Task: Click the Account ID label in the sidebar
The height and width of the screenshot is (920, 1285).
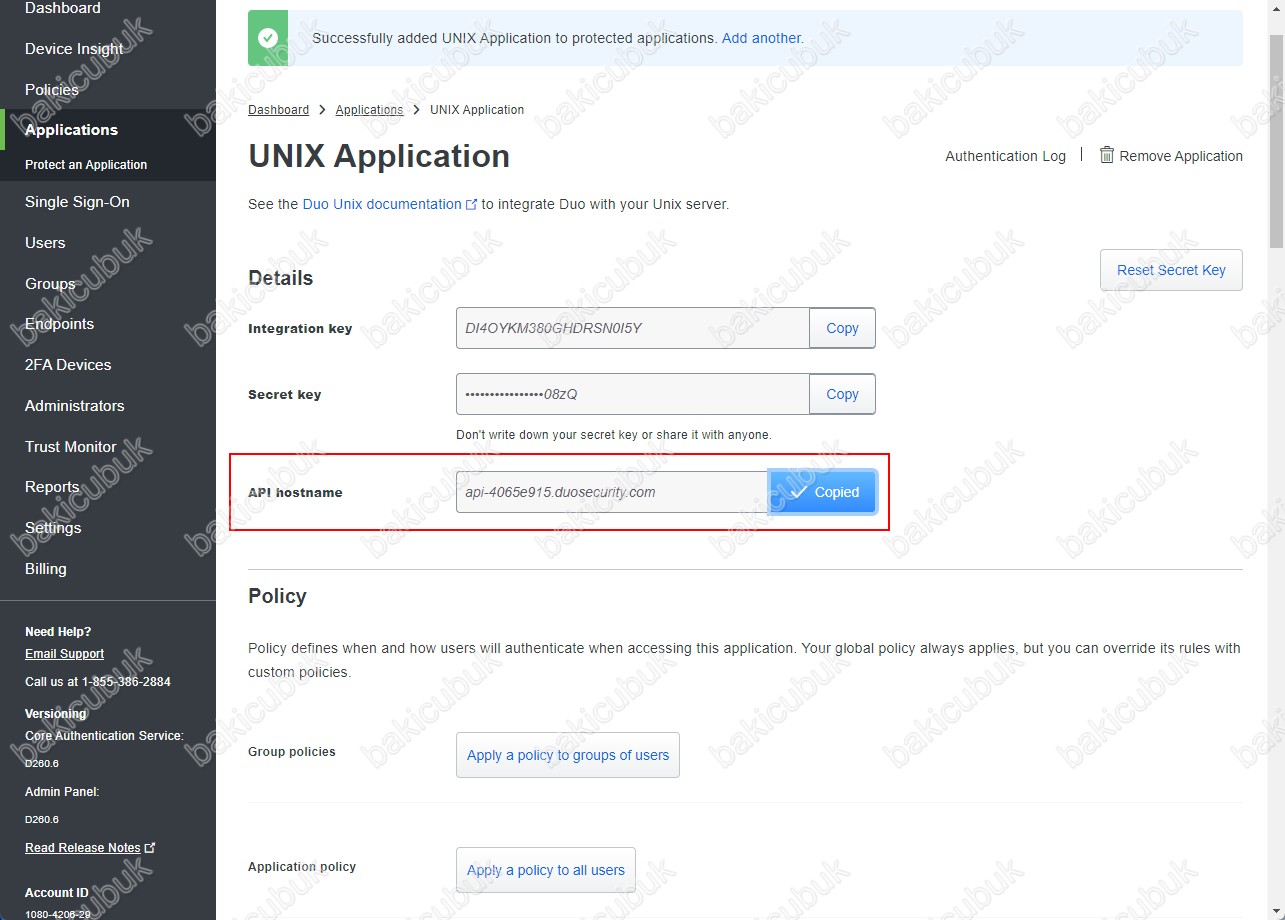Action: (x=57, y=893)
